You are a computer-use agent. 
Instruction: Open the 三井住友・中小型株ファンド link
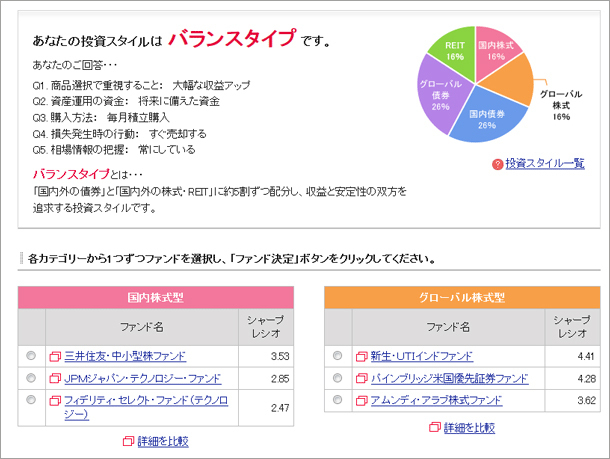tap(125, 356)
